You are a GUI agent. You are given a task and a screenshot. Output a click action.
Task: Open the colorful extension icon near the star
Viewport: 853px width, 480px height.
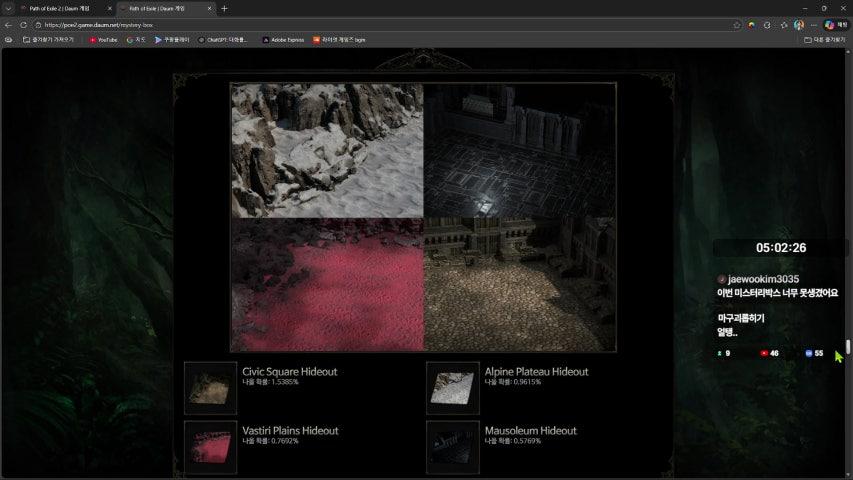(x=751, y=25)
